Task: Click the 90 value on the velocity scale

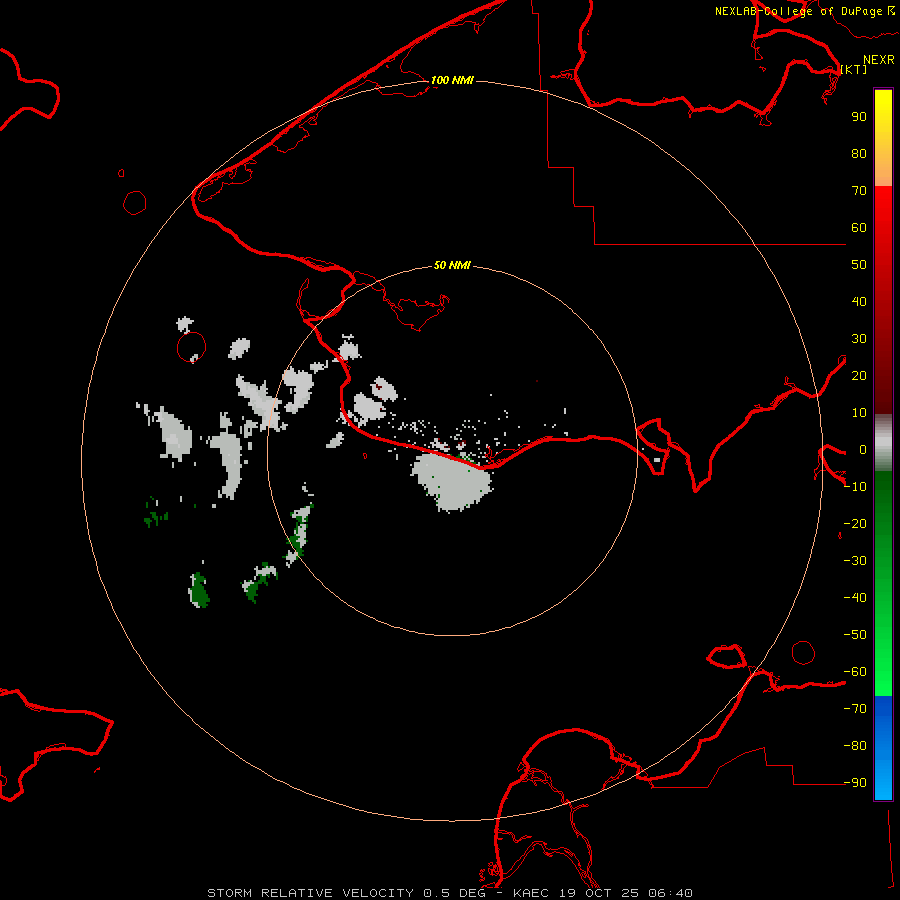Action: pyautogui.click(x=859, y=117)
